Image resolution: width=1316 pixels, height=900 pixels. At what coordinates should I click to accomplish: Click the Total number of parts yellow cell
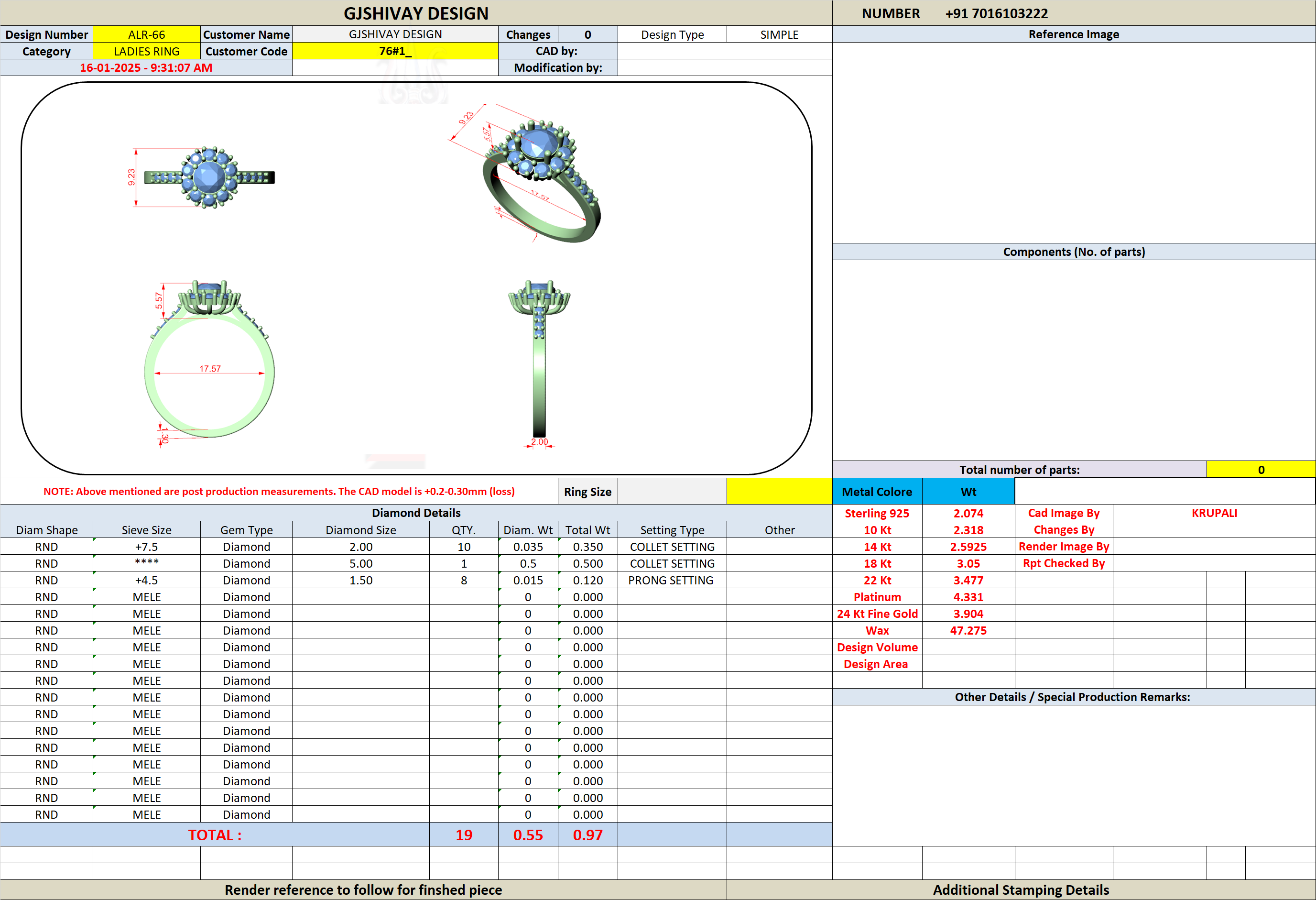[x=1261, y=470]
